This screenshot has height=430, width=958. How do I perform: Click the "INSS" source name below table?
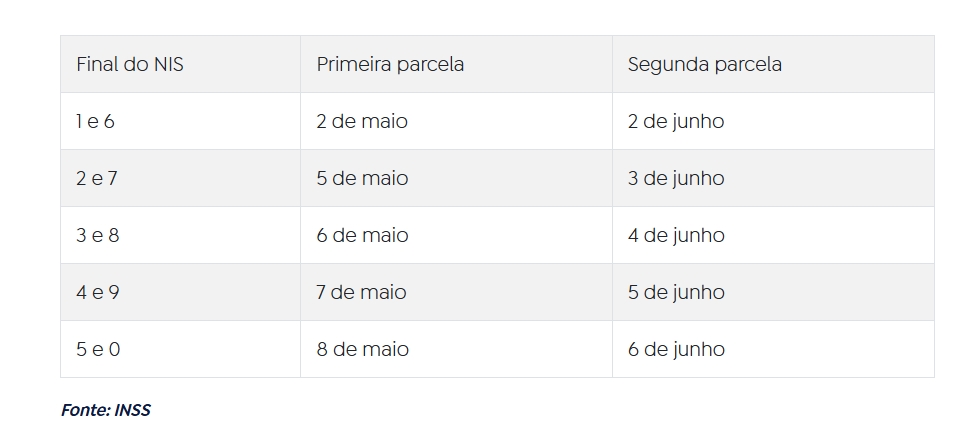(132, 410)
